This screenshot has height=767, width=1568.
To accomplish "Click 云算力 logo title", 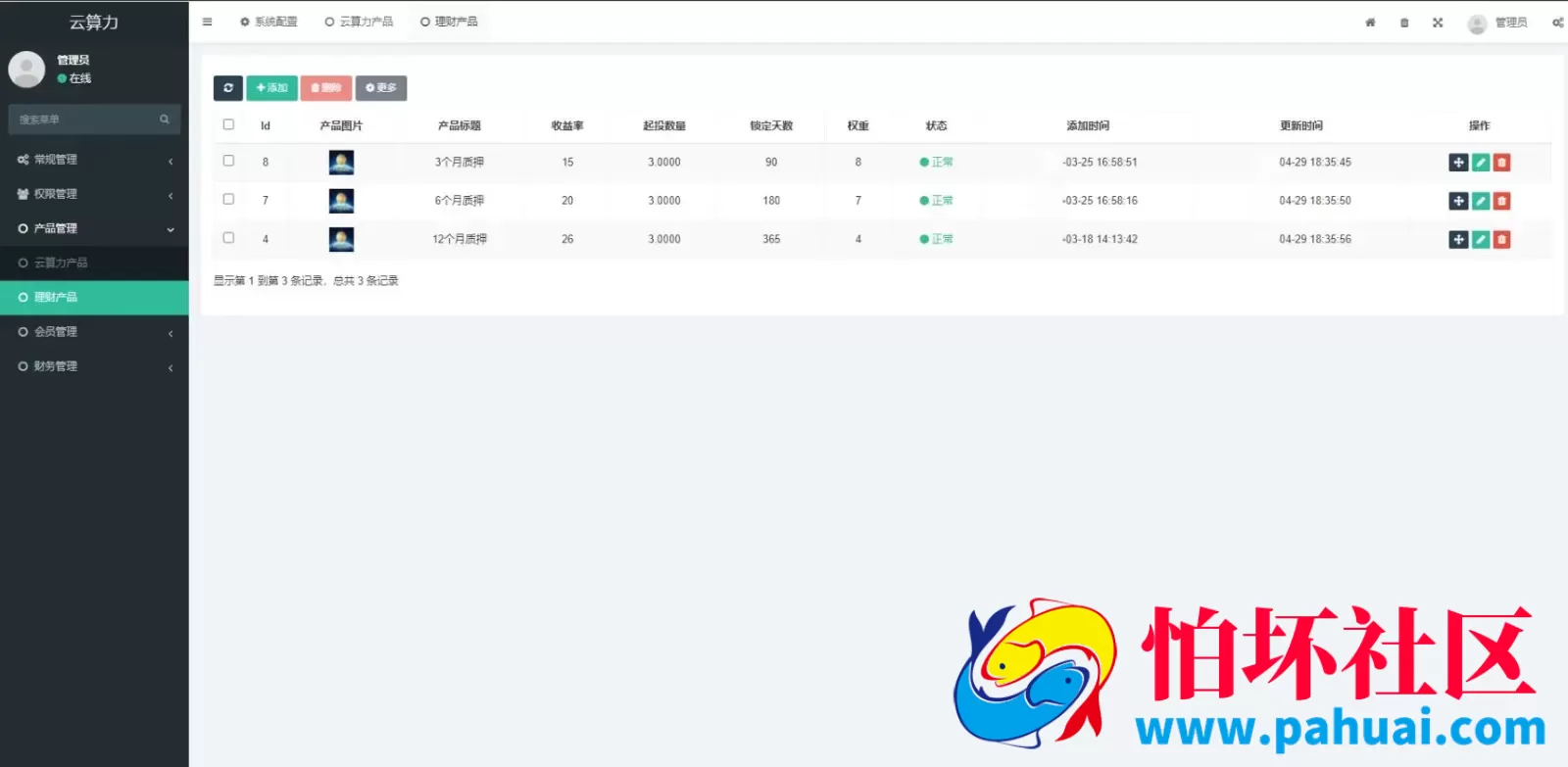I will [x=94, y=22].
